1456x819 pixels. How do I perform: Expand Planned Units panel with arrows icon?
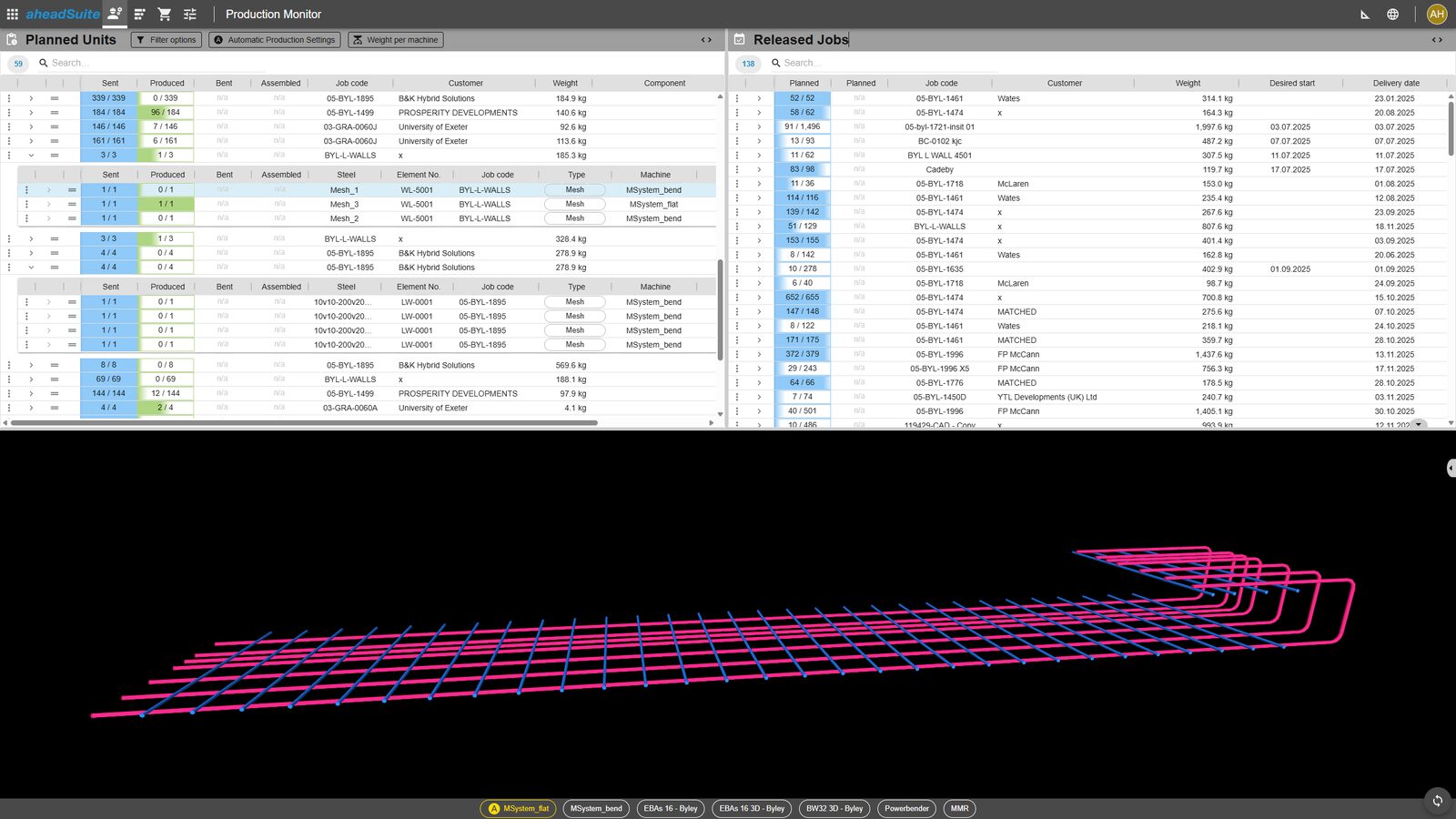click(706, 39)
